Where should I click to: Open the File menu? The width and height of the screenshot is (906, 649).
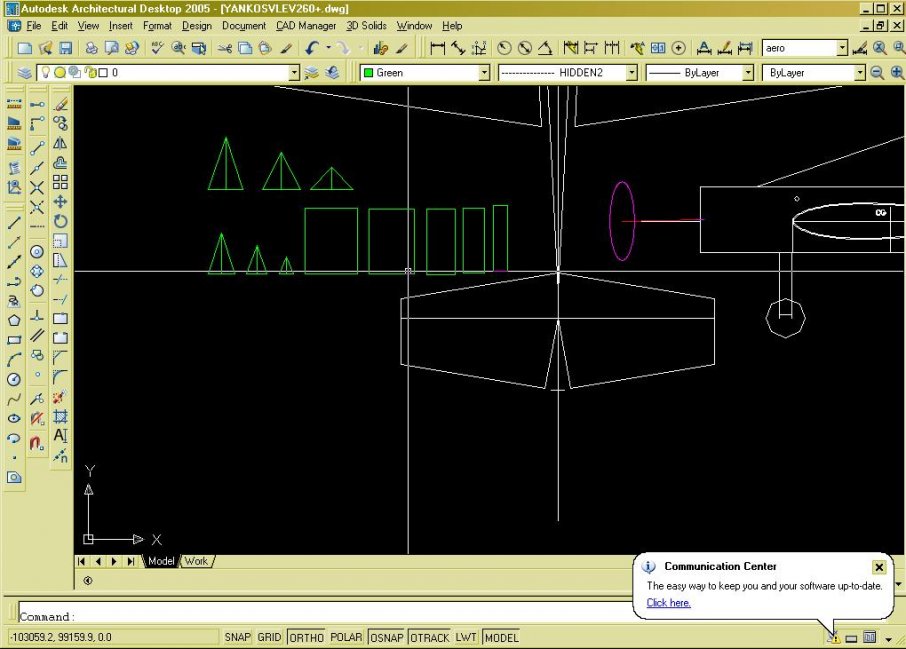pos(34,25)
